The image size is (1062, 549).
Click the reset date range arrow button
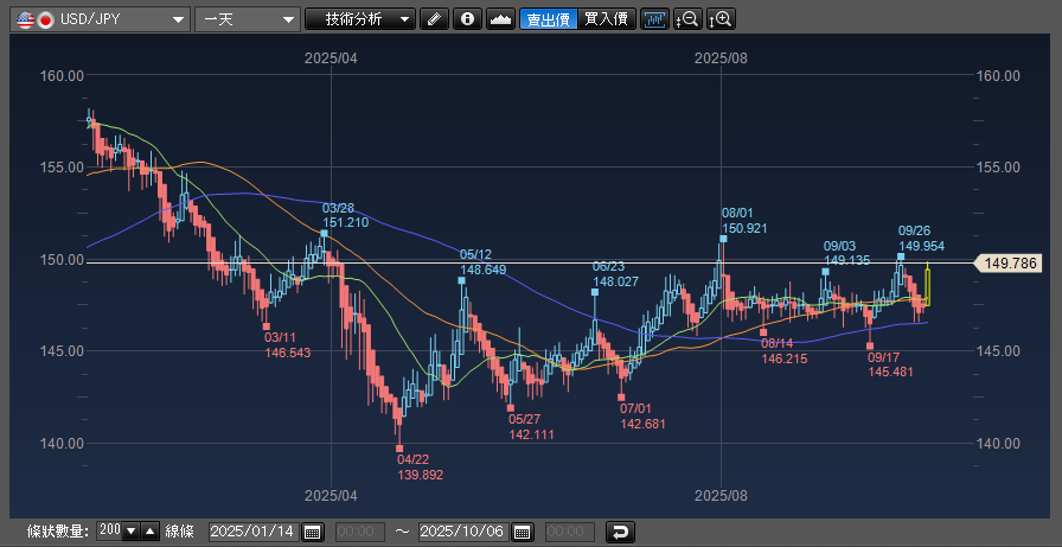tap(620, 532)
